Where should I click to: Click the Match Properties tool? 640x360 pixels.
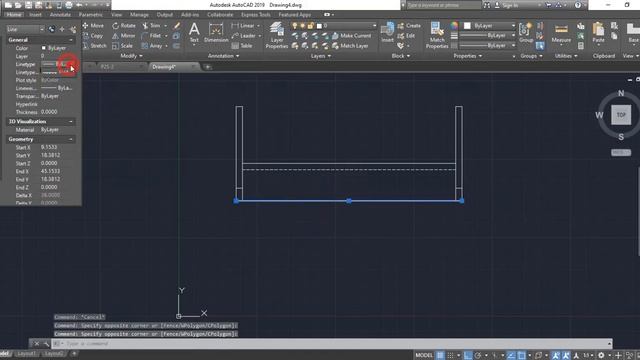pyautogui.click(x=437, y=35)
